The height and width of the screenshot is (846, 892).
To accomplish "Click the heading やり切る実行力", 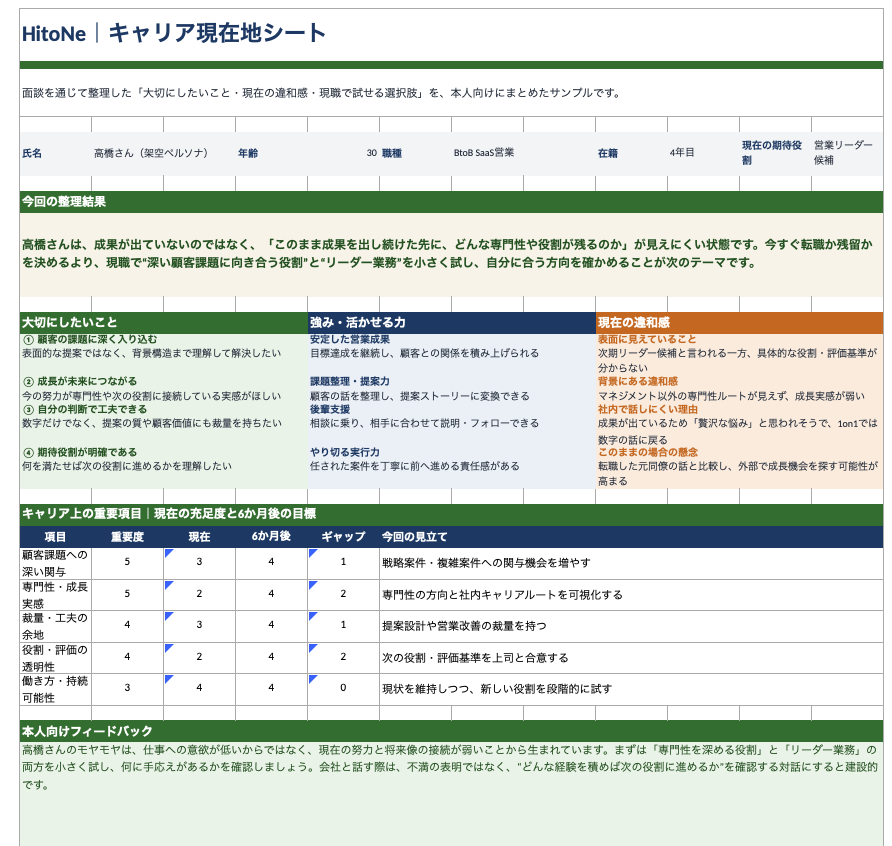I will coord(345,452).
